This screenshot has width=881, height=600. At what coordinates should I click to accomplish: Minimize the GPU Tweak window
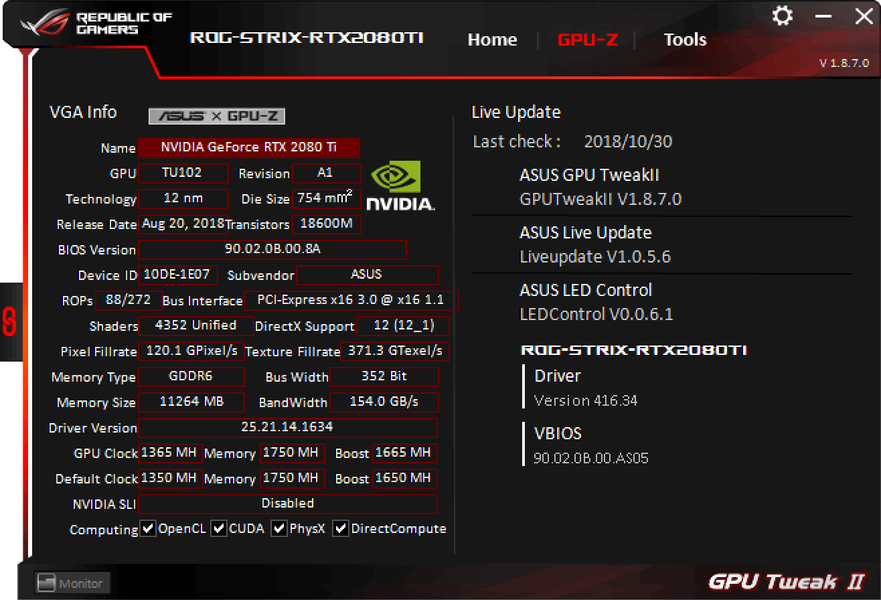(823, 16)
